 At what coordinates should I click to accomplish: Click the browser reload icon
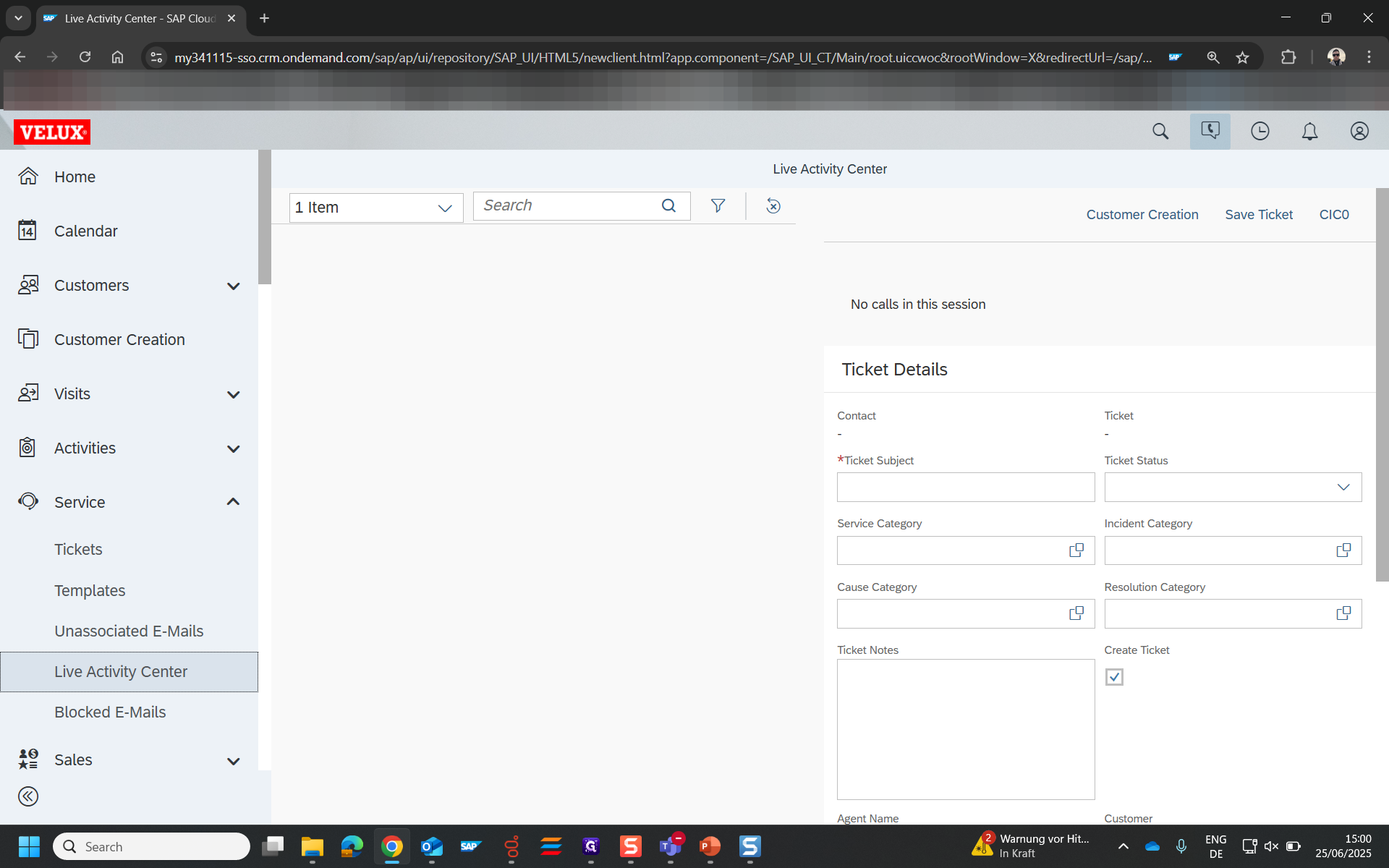pos(85,57)
